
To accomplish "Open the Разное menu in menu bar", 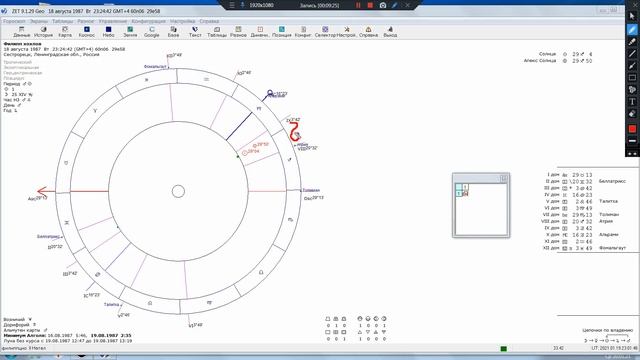I will (86, 21).
